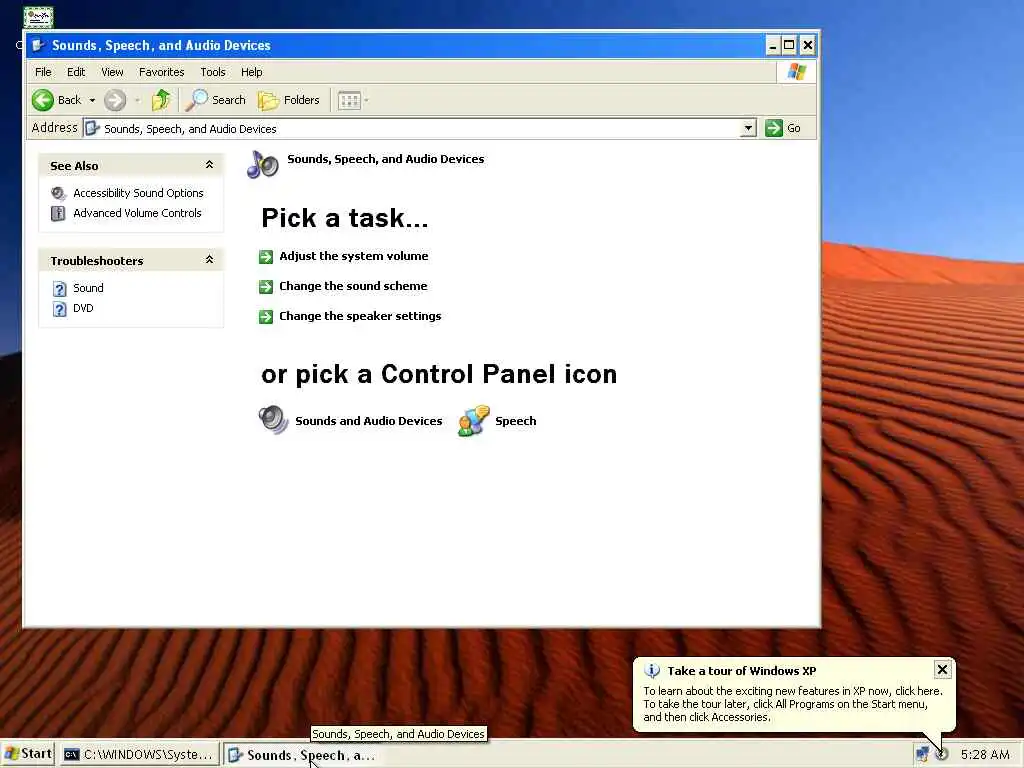Close the Windows XP tour balloon

click(942, 669)
